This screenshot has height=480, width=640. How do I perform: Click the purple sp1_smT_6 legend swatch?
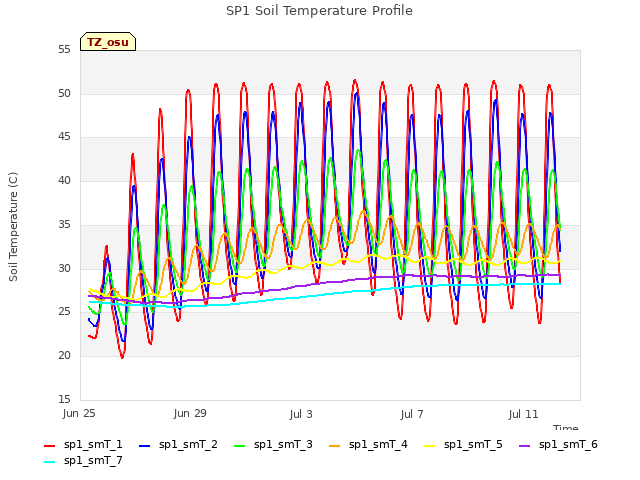(x=524, y=446)
